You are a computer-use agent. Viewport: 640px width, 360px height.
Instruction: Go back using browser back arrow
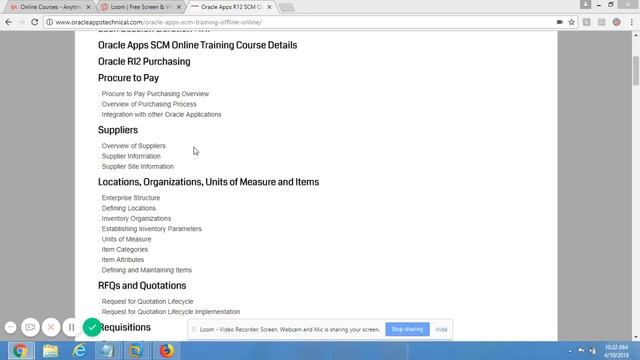[x=8, y=22]
